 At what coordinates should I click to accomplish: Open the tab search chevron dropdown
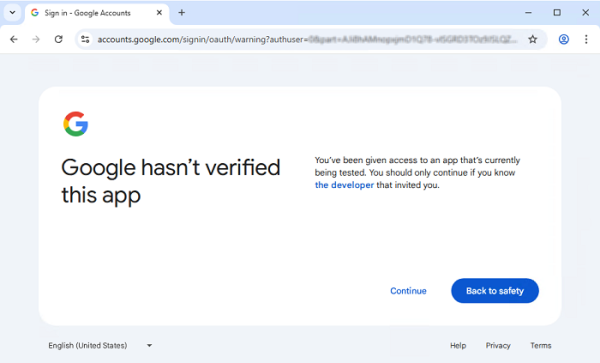(x=12, y=13)
